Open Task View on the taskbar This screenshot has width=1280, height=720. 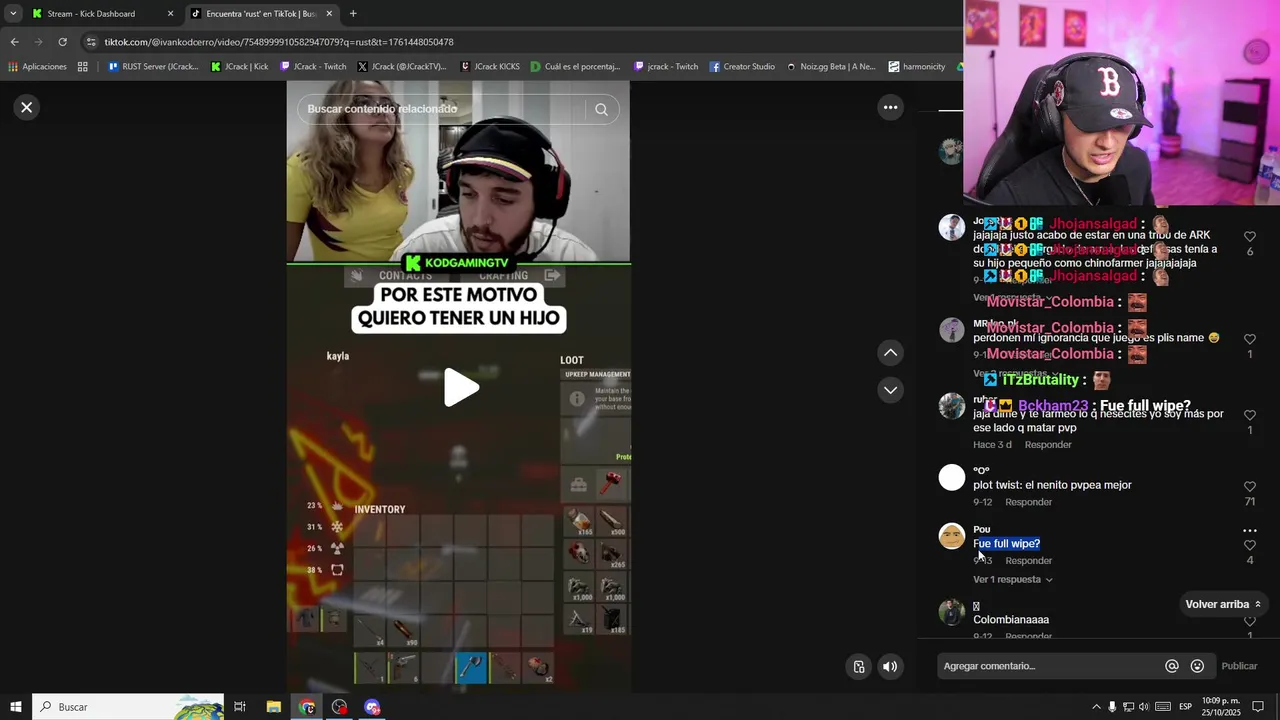coord(240,707)
